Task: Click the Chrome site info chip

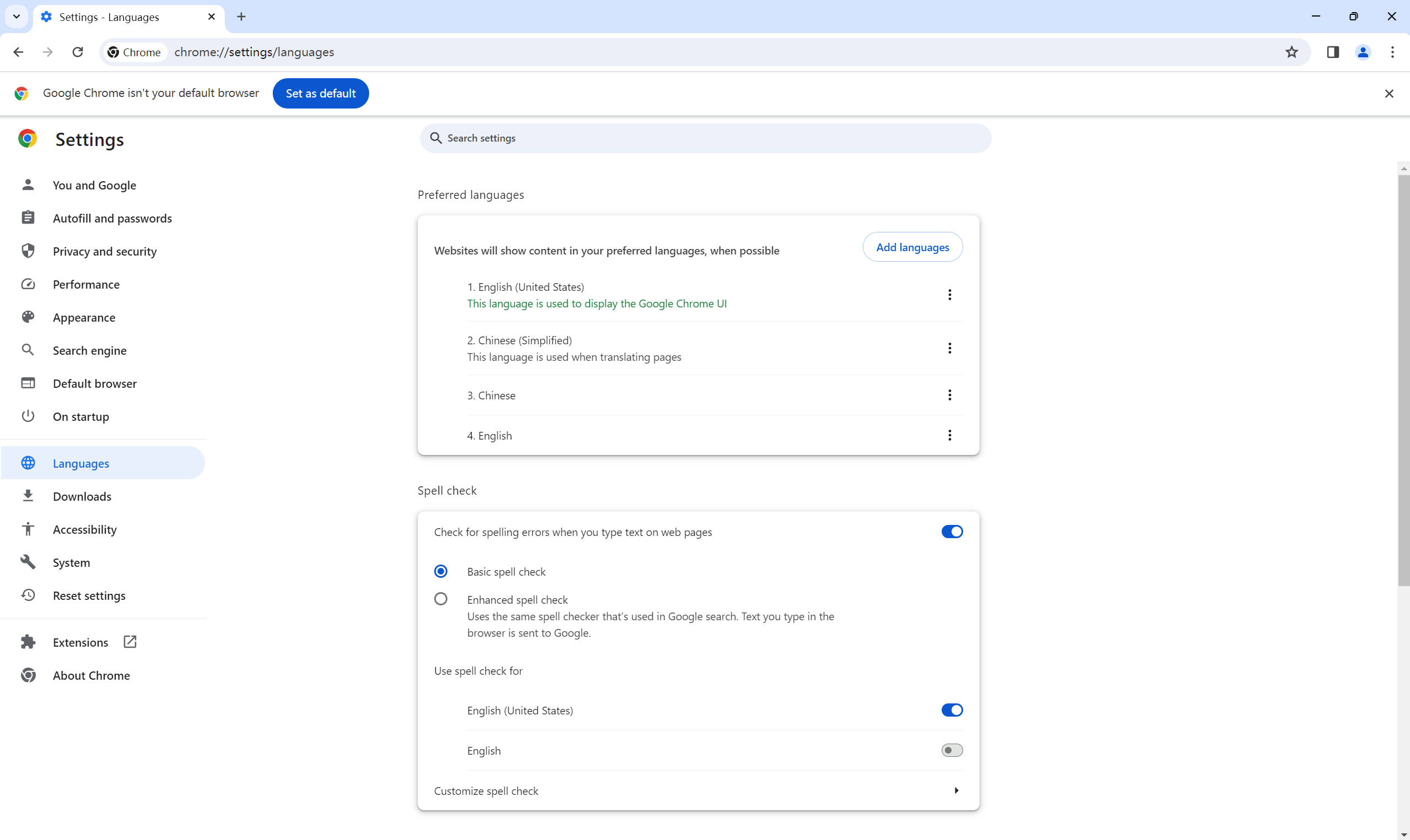Action: coord(134,52)
